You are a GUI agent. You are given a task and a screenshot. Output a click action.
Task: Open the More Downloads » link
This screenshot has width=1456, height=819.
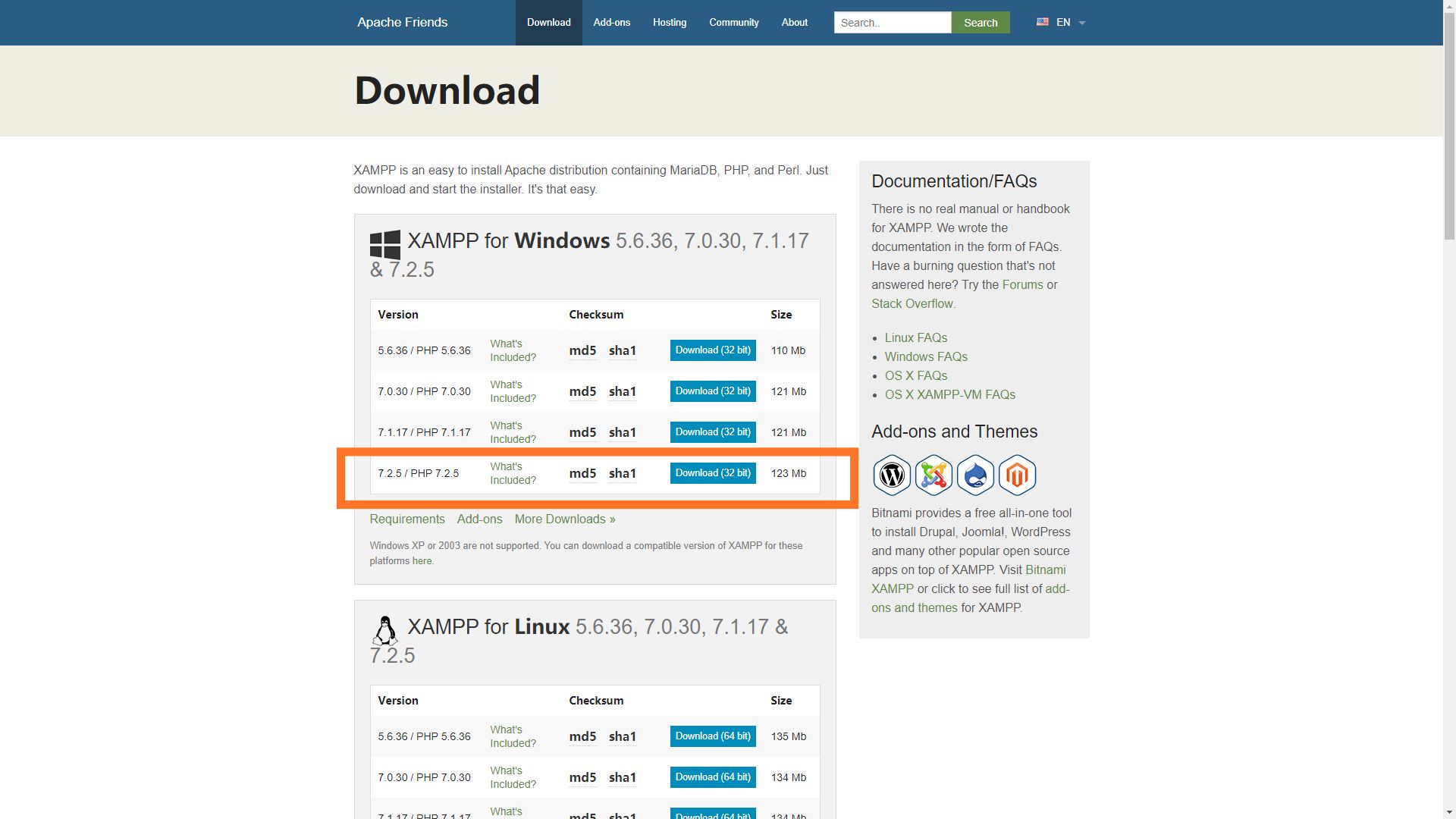565,519
